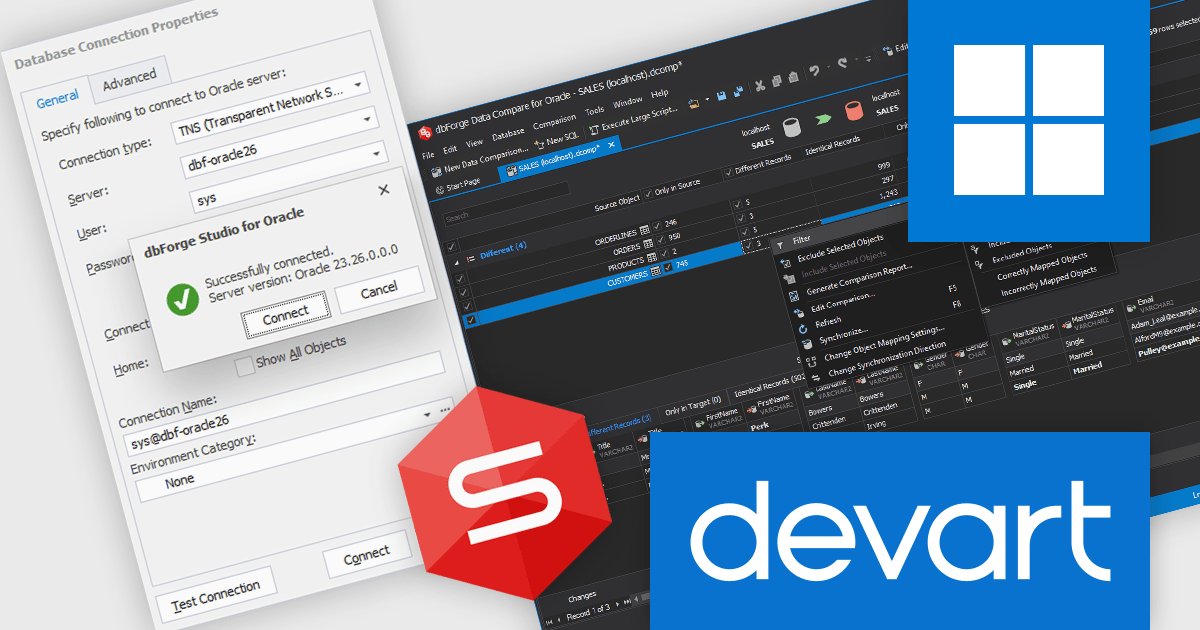Click the scissors Cut icon in toolbar
This screenshot has width=1200, height=630.
click(x=760, y=86)
